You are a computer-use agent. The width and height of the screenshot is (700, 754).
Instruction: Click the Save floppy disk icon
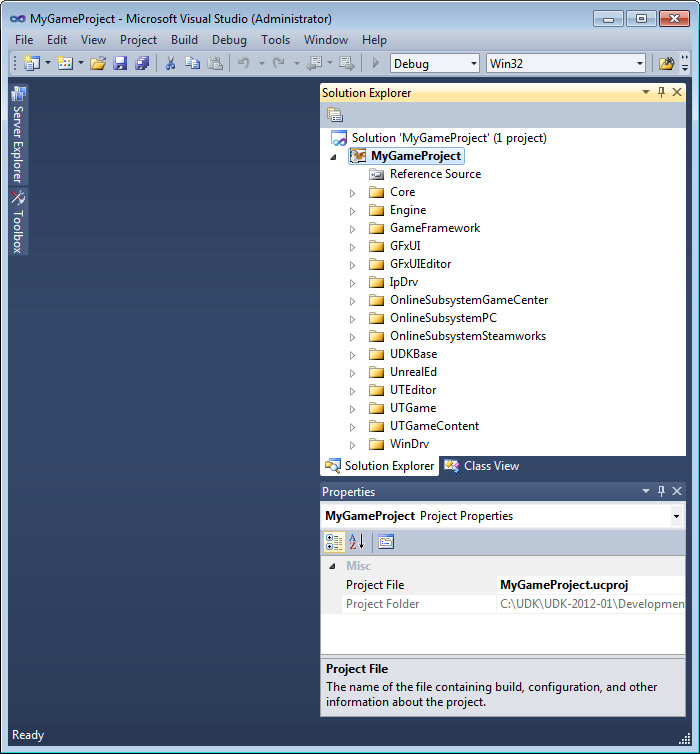pos(120,63)
